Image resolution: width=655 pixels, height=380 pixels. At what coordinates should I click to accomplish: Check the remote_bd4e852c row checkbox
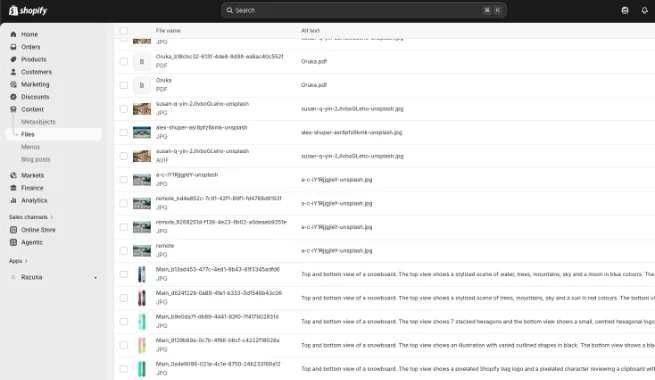(x=124, y=203)
